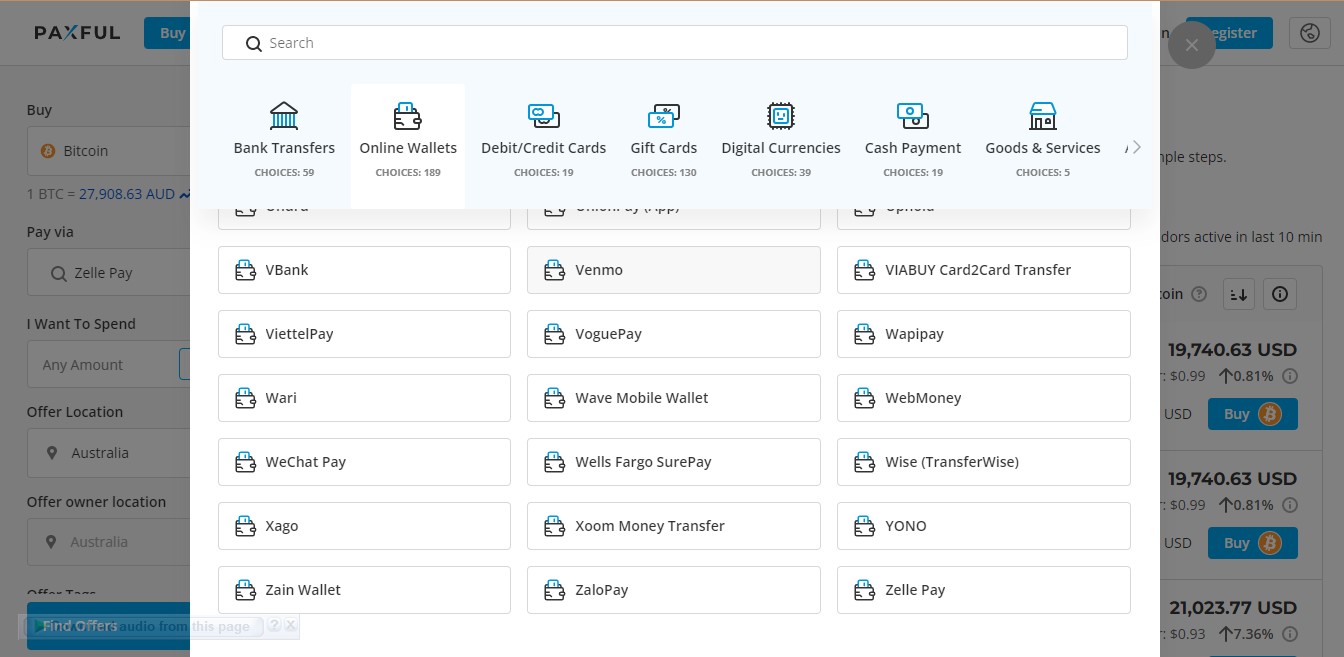Focus the payment method Search field
The image size is (1344, 657).
(675, 43)
